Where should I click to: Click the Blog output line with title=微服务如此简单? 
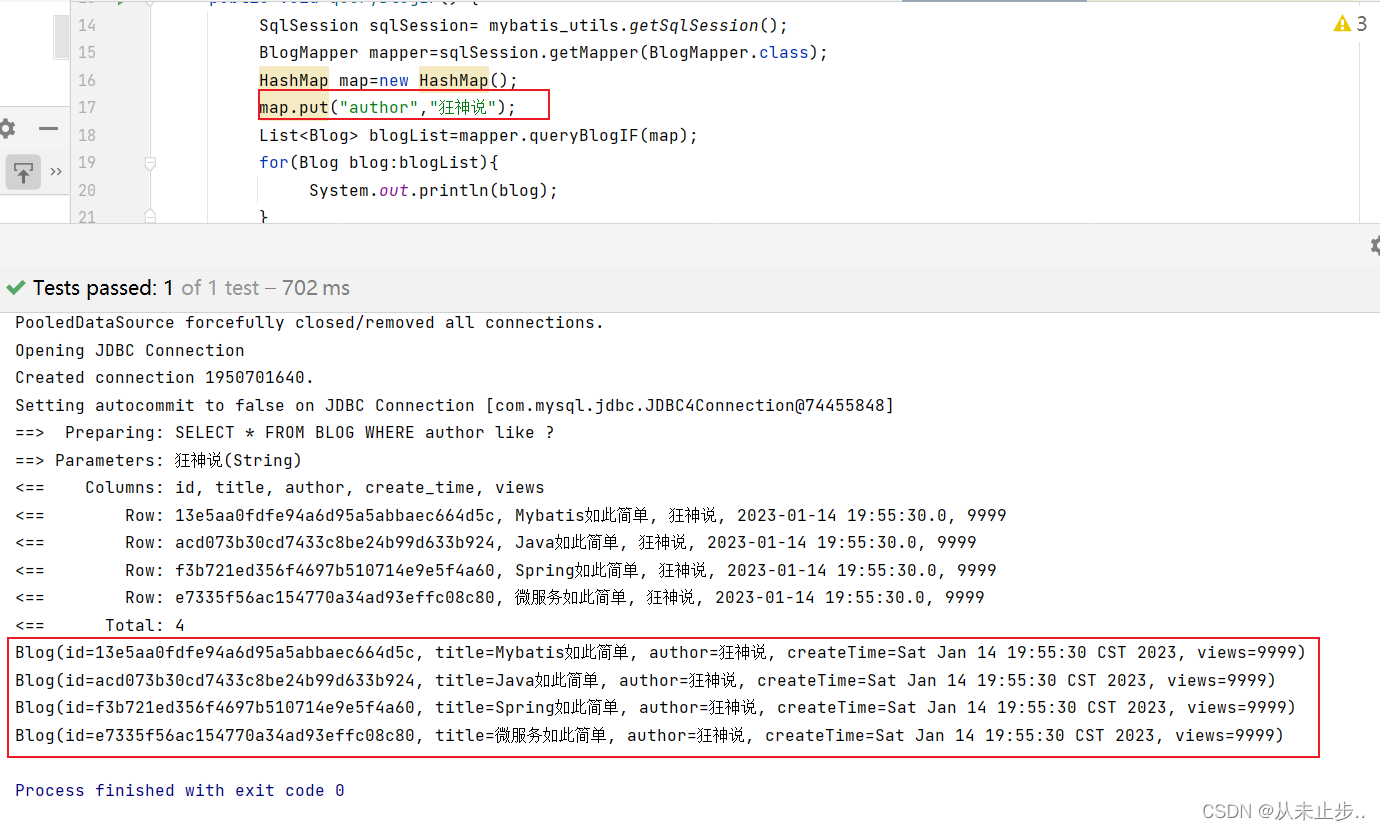[649, 736]
